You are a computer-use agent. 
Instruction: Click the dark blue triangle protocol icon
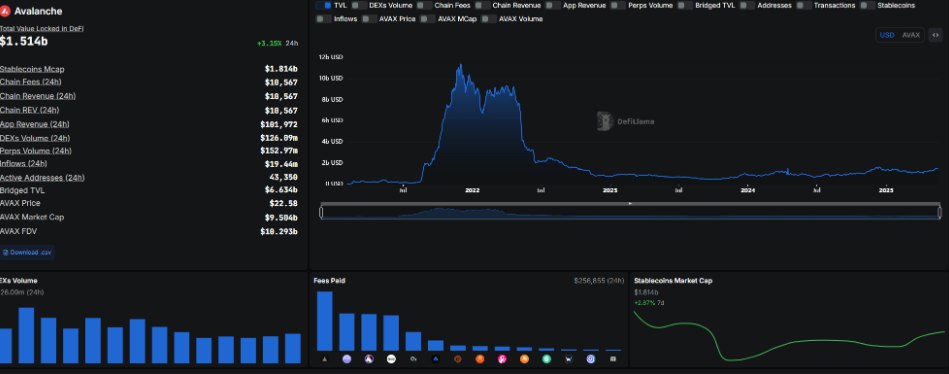(436, 359)
